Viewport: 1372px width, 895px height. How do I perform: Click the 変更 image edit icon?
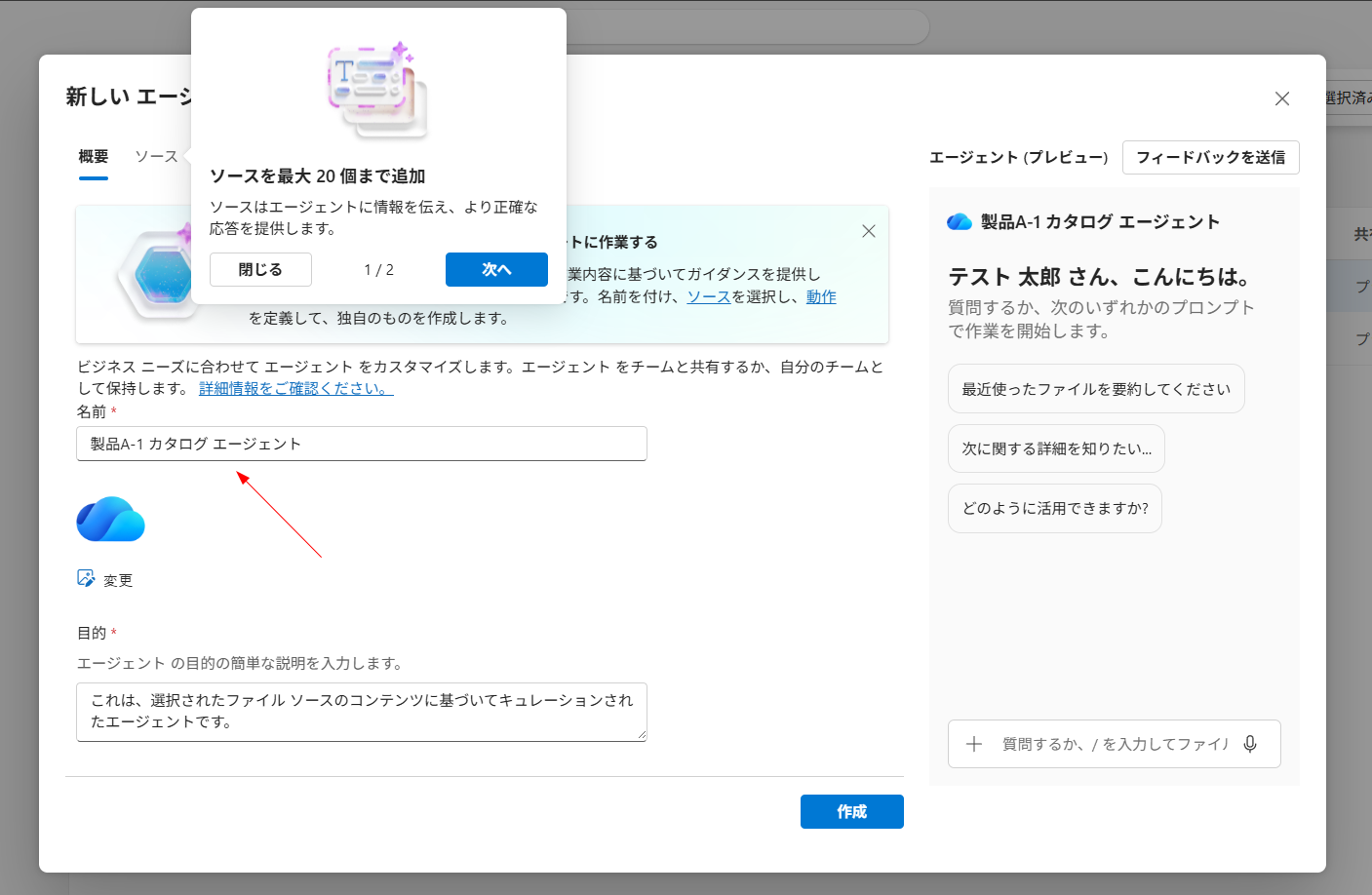tap(87, 579)
